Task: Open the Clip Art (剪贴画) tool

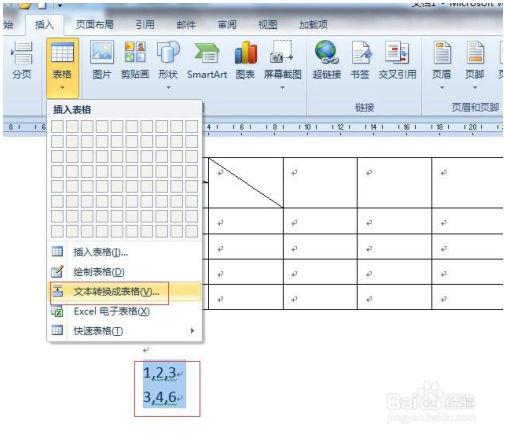Action: [135, 60]
